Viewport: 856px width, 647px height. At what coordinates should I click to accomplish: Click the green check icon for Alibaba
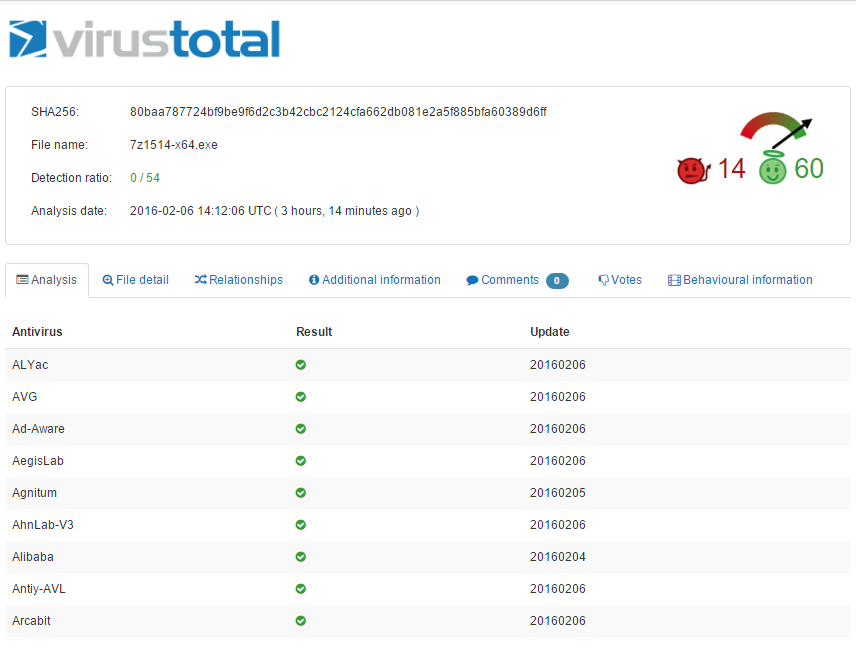pyautogui.click(x=300, y=557)
